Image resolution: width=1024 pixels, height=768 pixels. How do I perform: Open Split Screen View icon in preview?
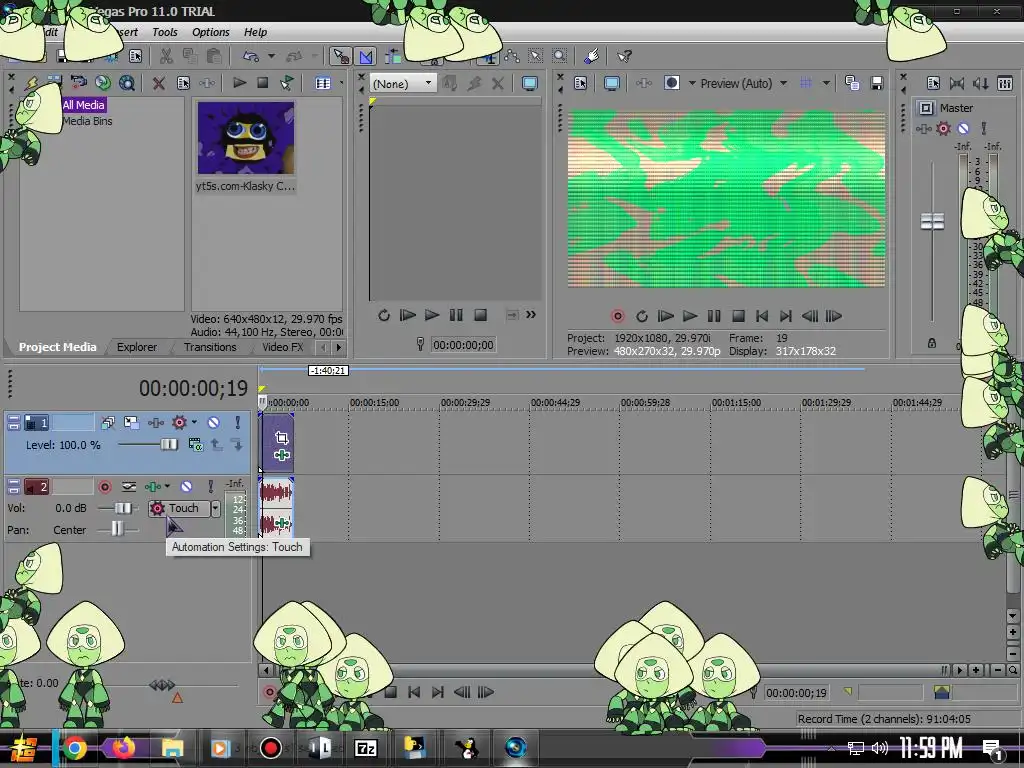pyautogui.click(x=671, y=83)
